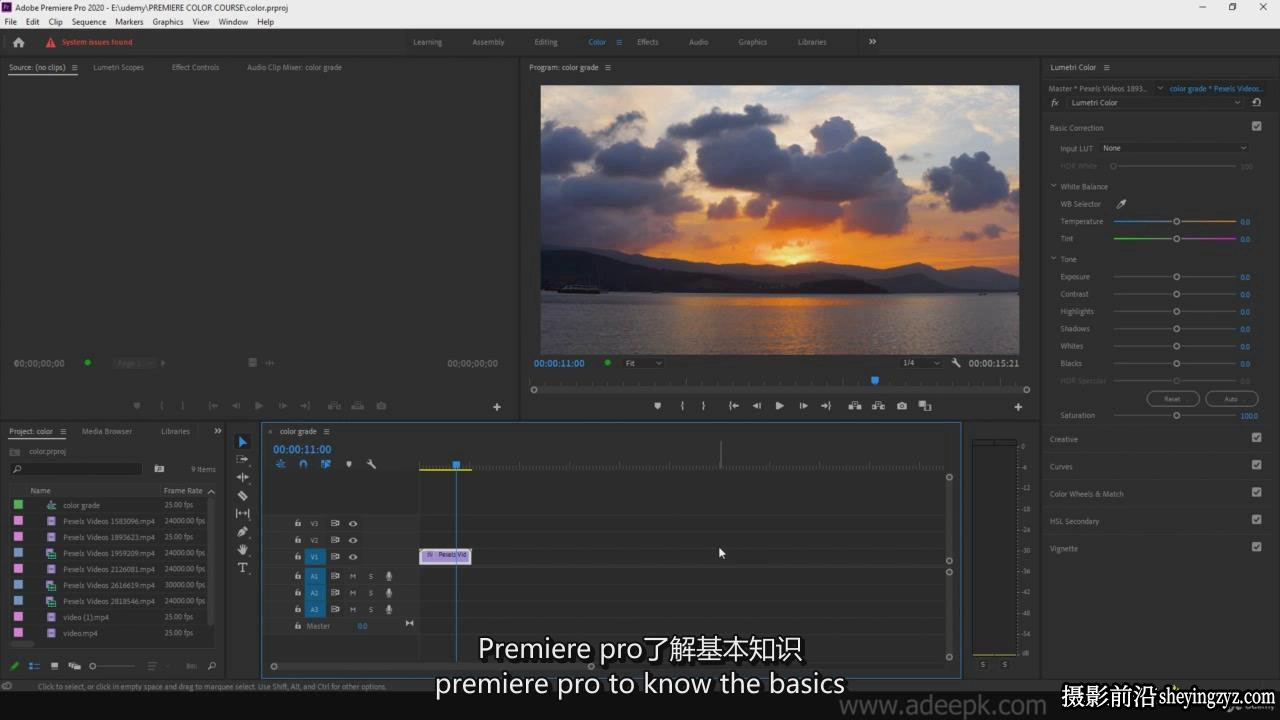Click the Exposure slider handle
The width and height of the screenshot is (1280, 720).
pos(1177,277)
